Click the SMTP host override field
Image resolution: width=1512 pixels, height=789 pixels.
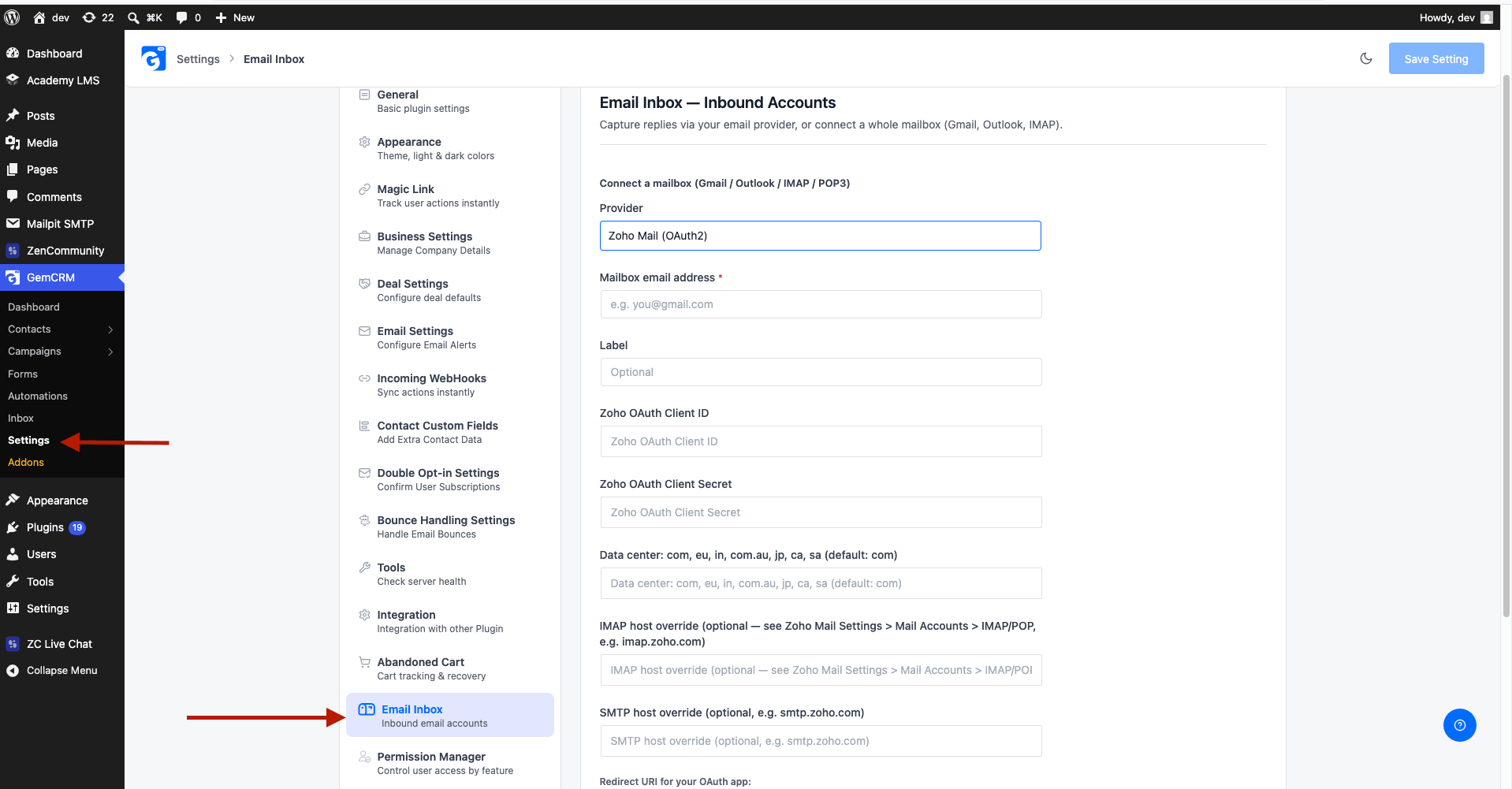point(820,741)
